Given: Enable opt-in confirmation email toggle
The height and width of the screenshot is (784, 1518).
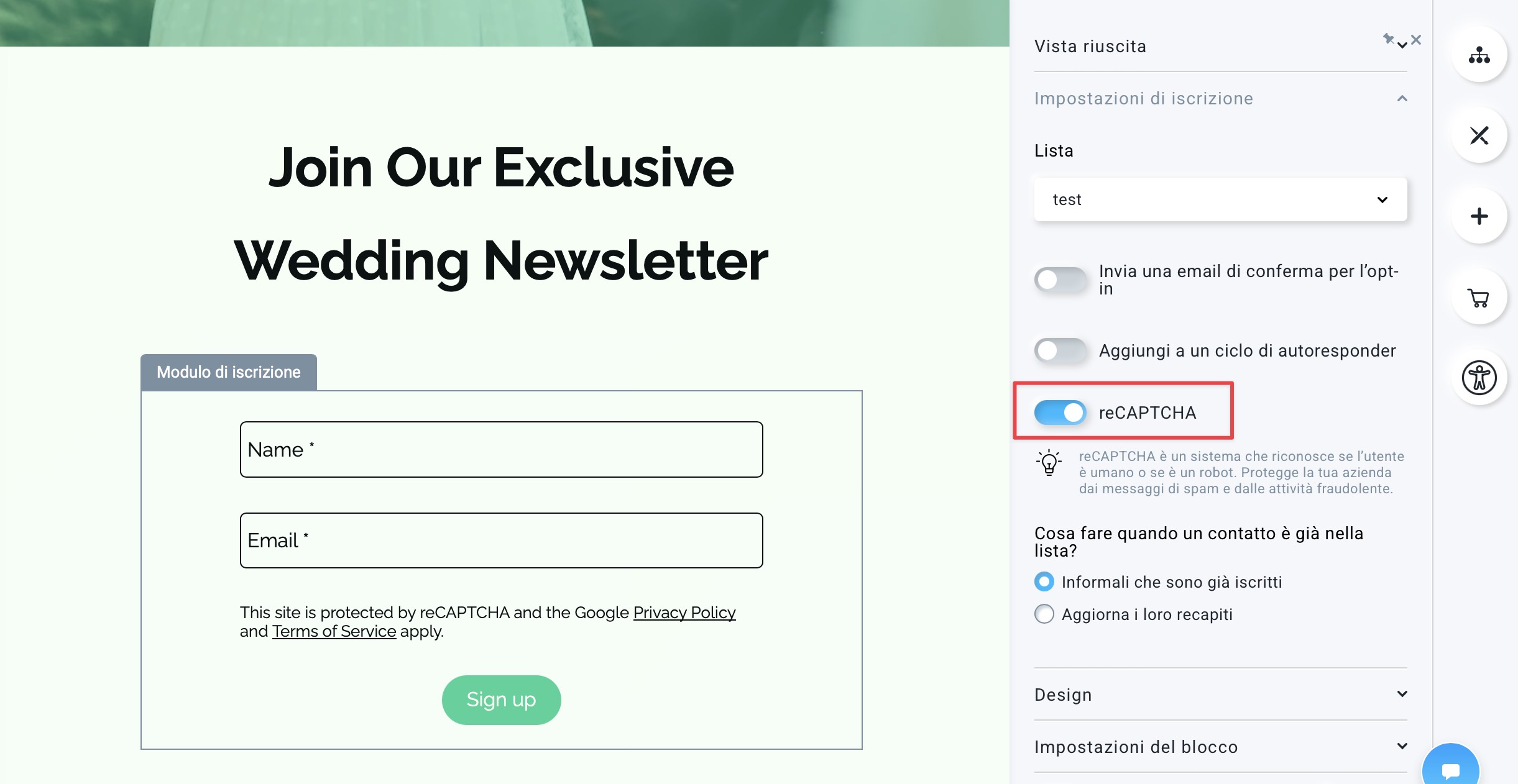Looking at the screenshot, I should coord(1060,280).
